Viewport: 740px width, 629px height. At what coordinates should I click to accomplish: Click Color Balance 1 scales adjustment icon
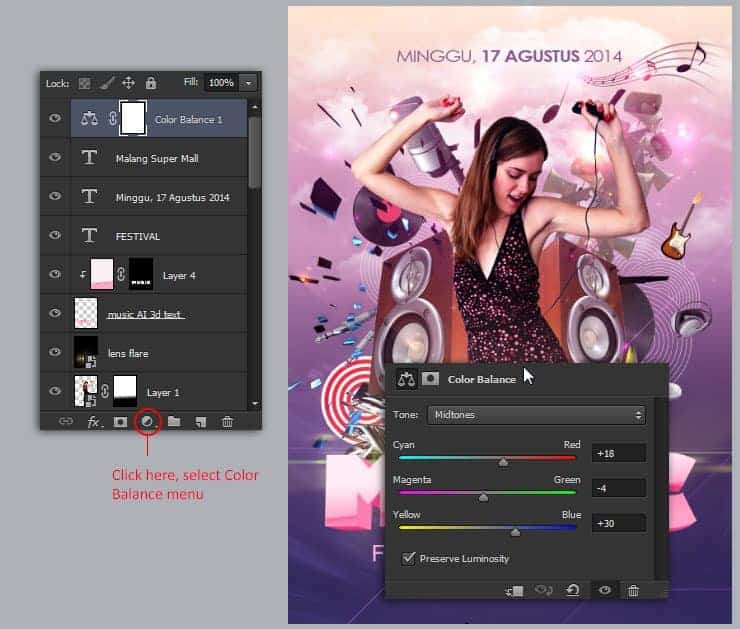tap(89, 118)
